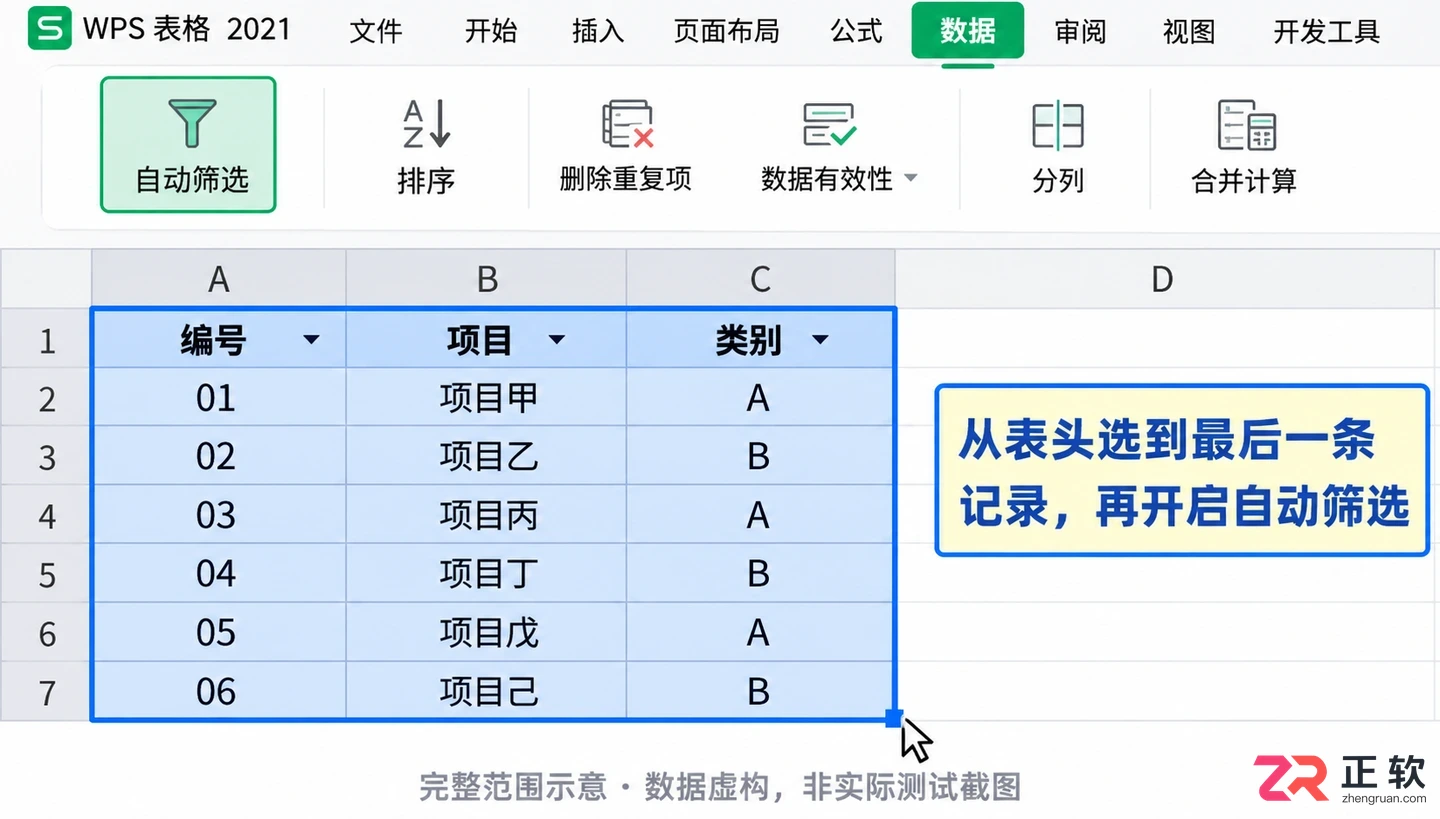This screenshot has width=1440, height=819.
Task: Click the 编号 header cell text
Action: [x=213, y=340]
